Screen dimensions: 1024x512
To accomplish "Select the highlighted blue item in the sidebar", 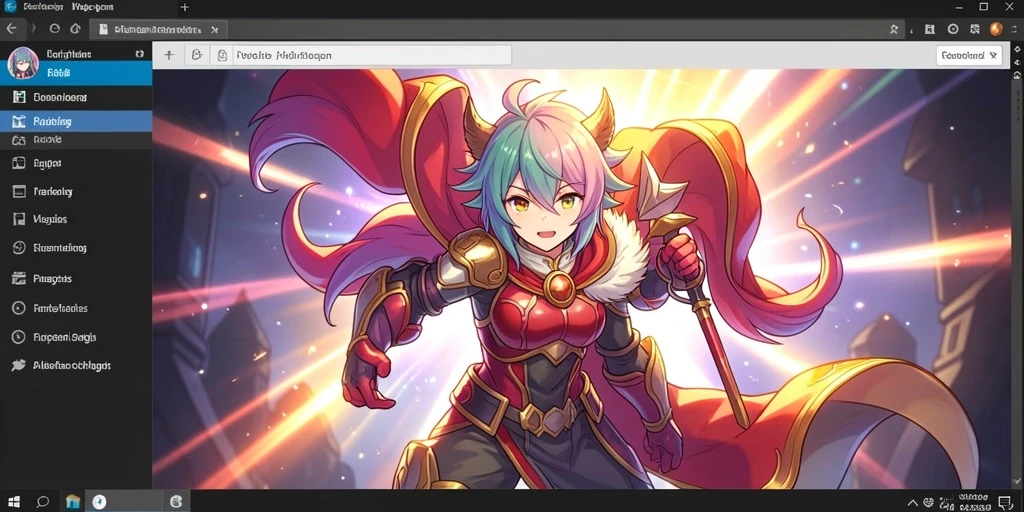I will (x=76, y=121).
